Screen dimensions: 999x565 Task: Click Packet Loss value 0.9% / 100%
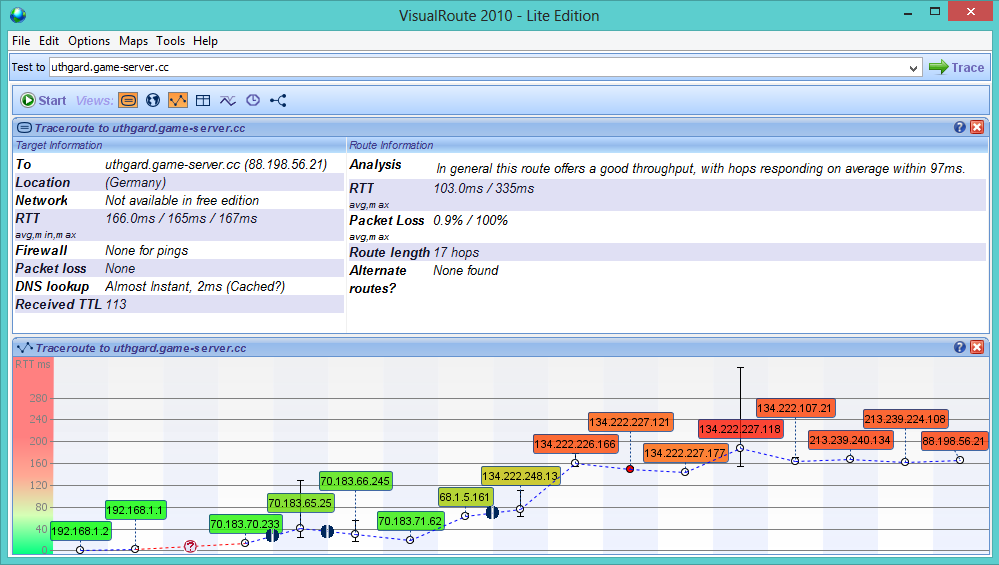tap(470, 220)
